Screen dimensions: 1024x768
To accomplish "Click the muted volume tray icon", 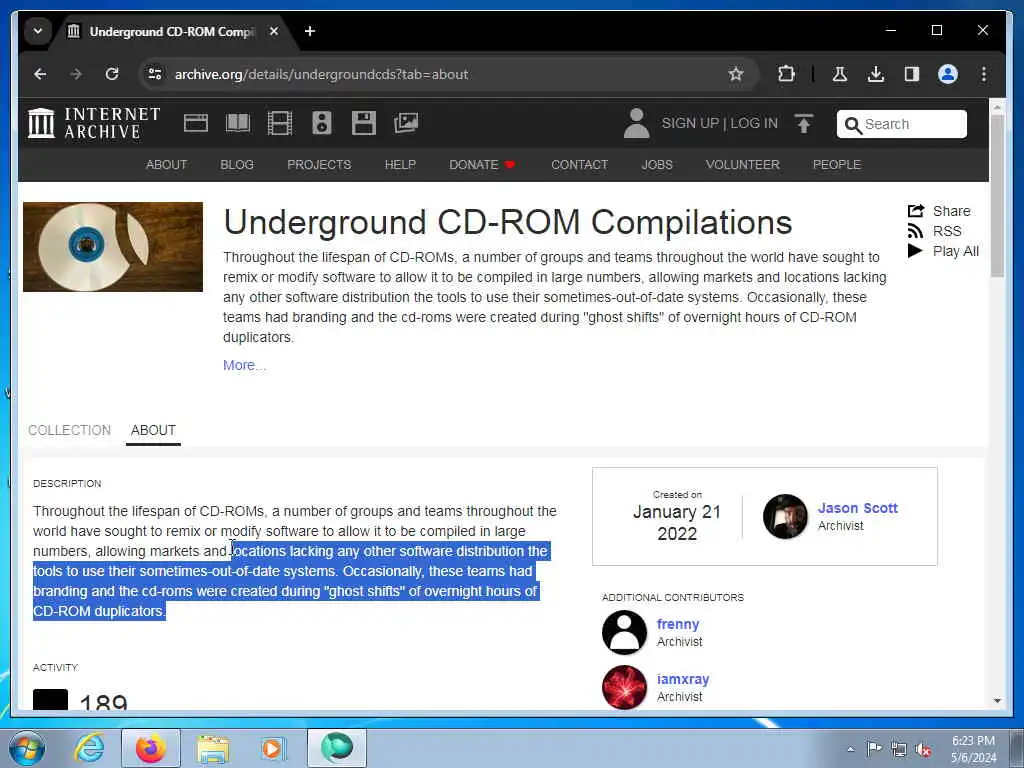I will click(x=922, y=749).
